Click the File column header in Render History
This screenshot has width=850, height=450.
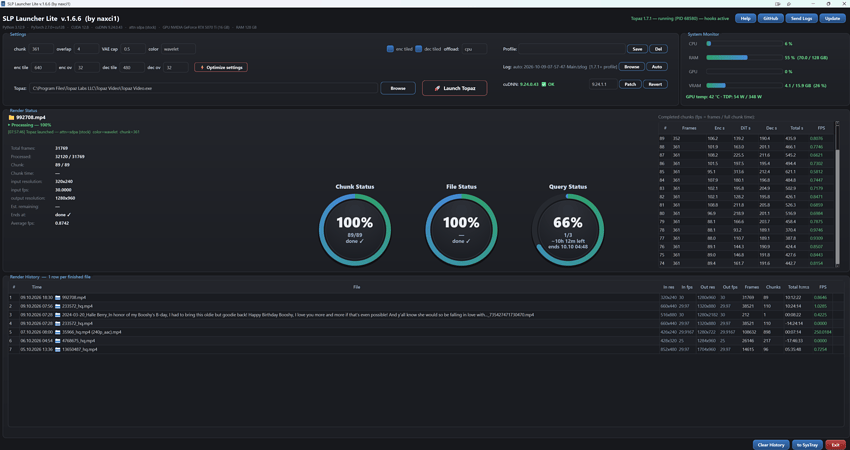click(356, 287)
